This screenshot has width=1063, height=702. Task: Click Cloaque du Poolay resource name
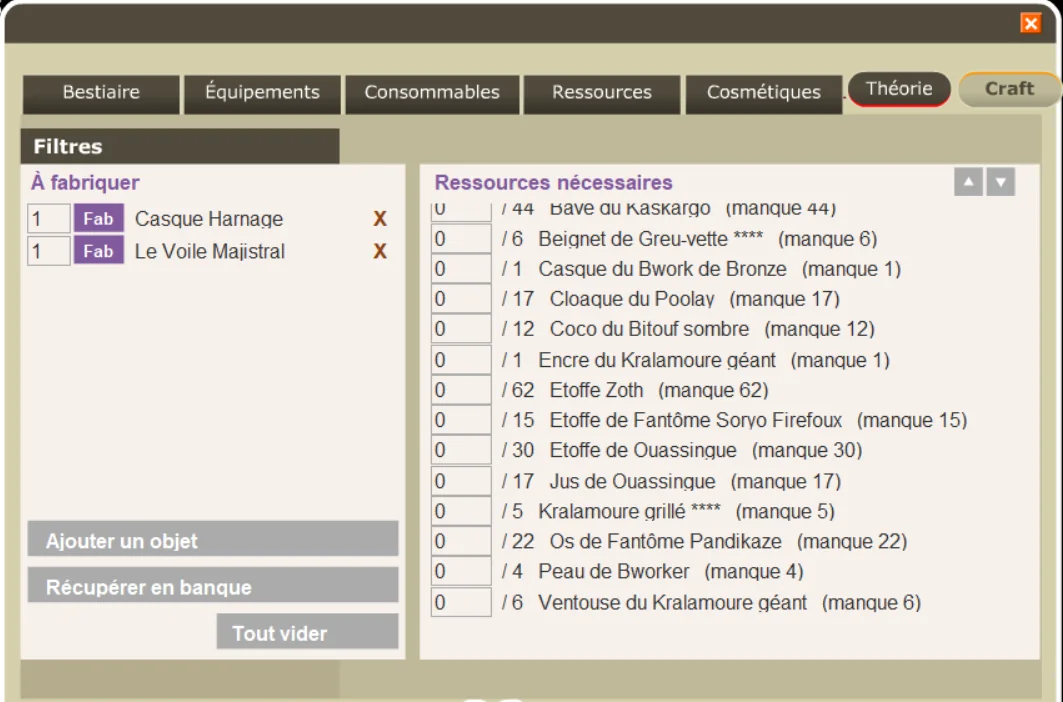click(x=632, y=298)
